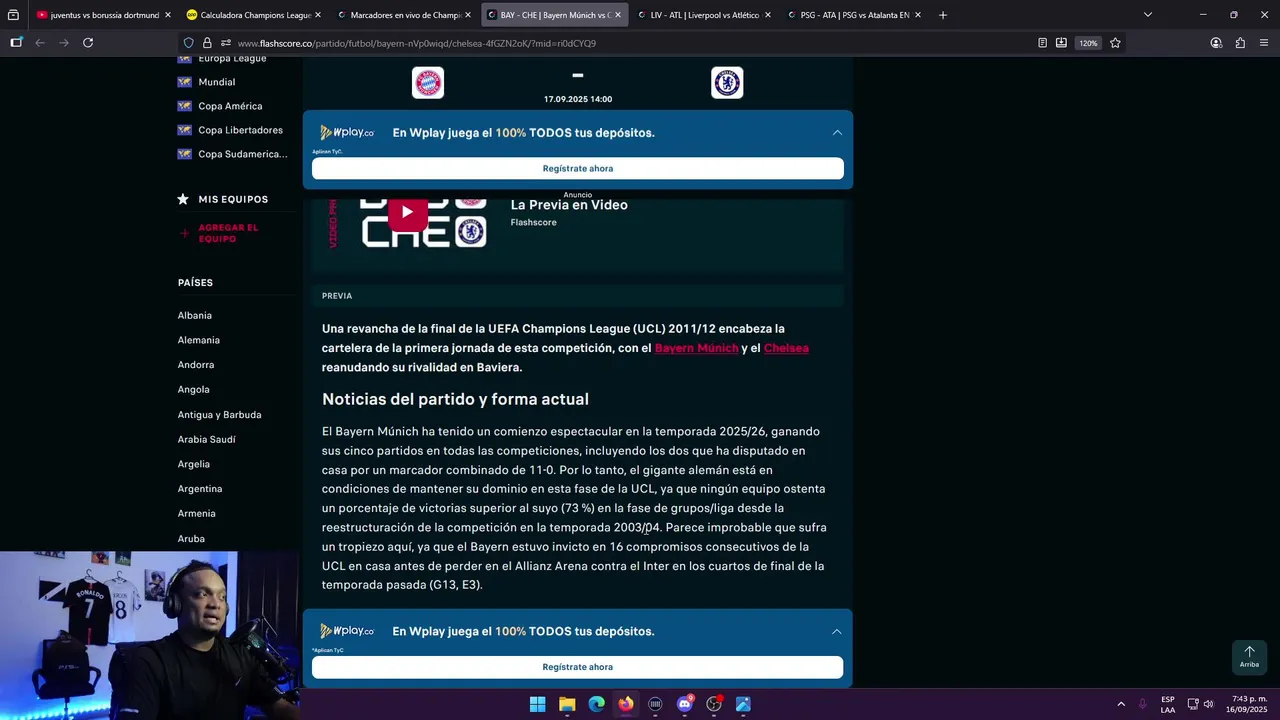Click the tracking protection shield icon
Image resolution: width=1280 pixels, height=720 pixels.
pyautogui.click(x=188, y=43)
